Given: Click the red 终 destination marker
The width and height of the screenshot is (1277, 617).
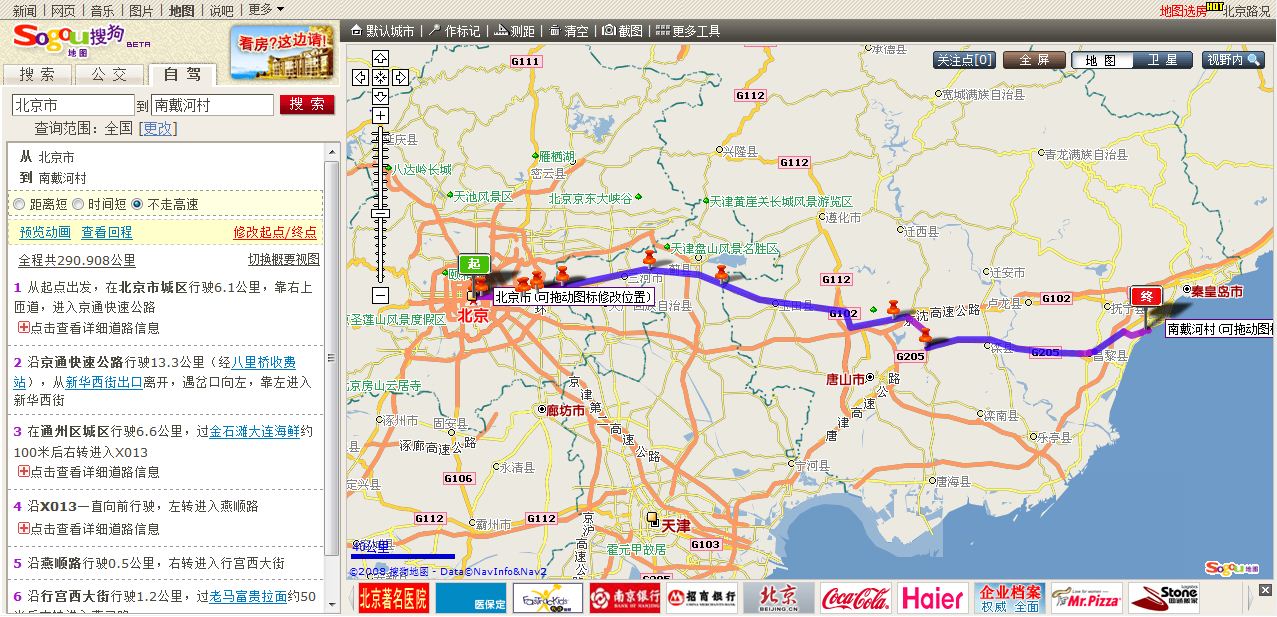Looking at the screenshot, I should (1145, 296).
